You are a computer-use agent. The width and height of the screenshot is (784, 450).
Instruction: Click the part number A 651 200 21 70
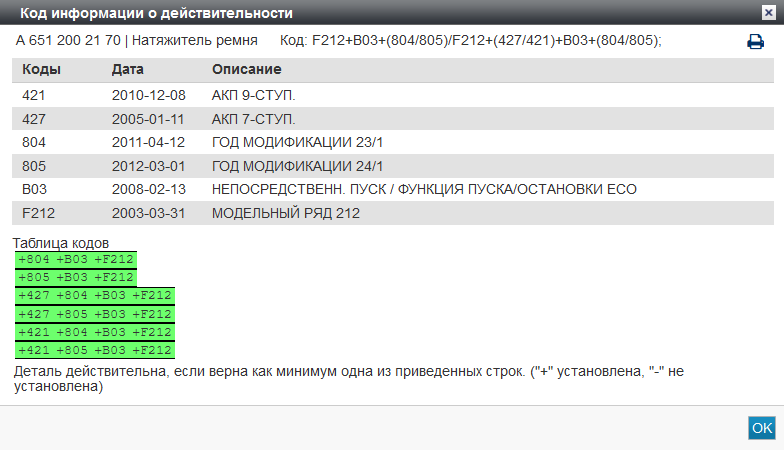click(68, 41)
